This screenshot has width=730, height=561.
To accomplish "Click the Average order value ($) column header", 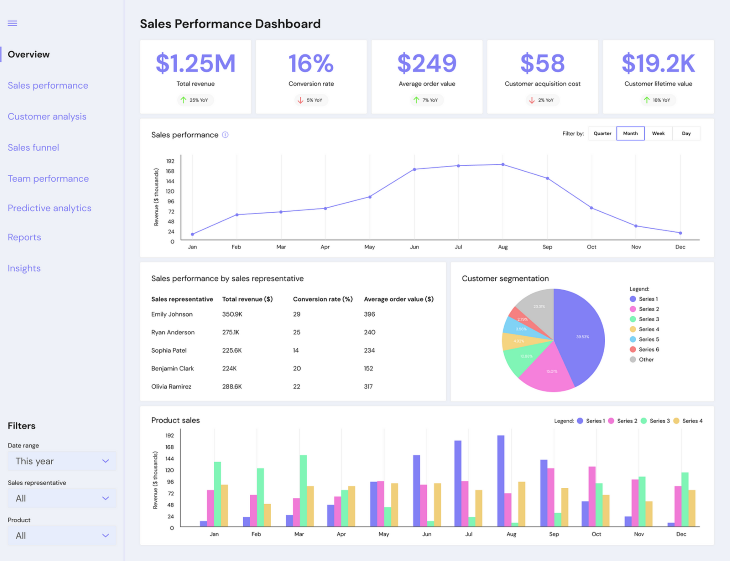I will tap(399, 299).
